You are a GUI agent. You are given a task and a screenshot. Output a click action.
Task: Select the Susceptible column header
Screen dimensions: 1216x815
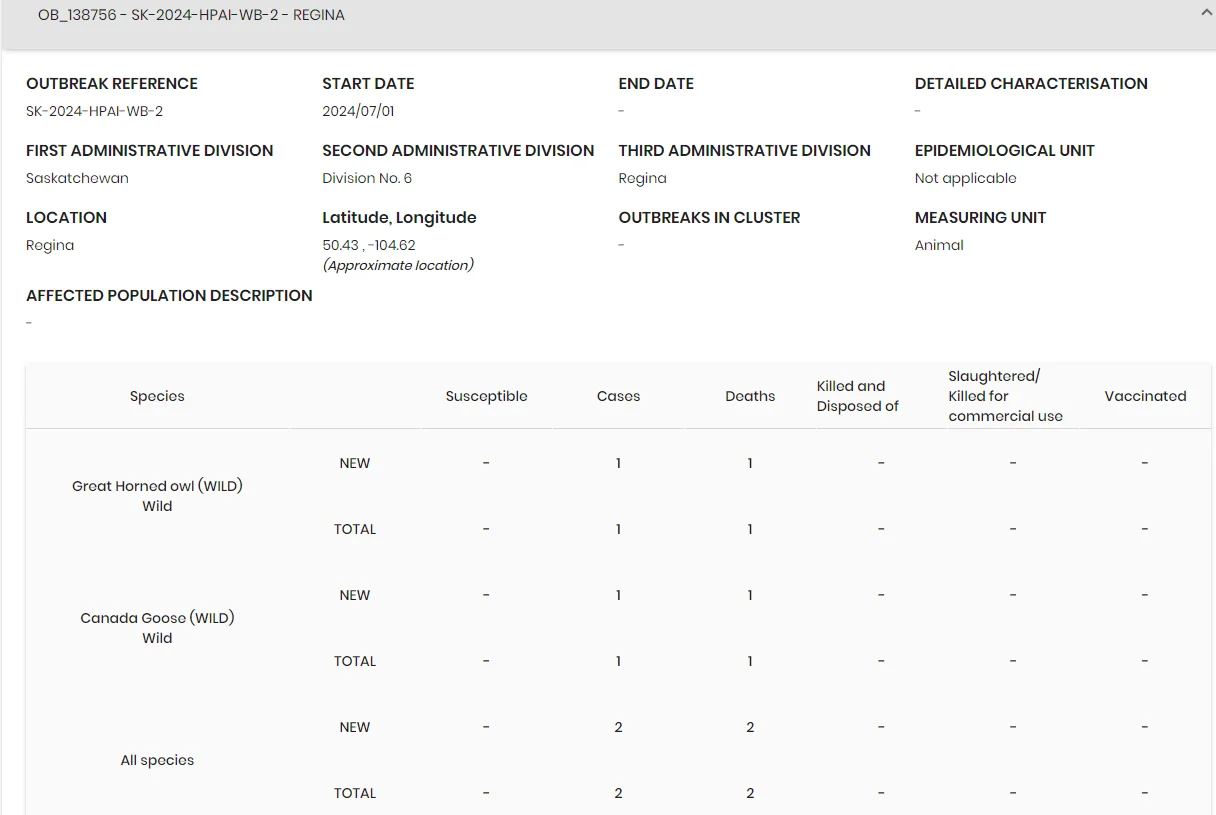click(486, 396)
